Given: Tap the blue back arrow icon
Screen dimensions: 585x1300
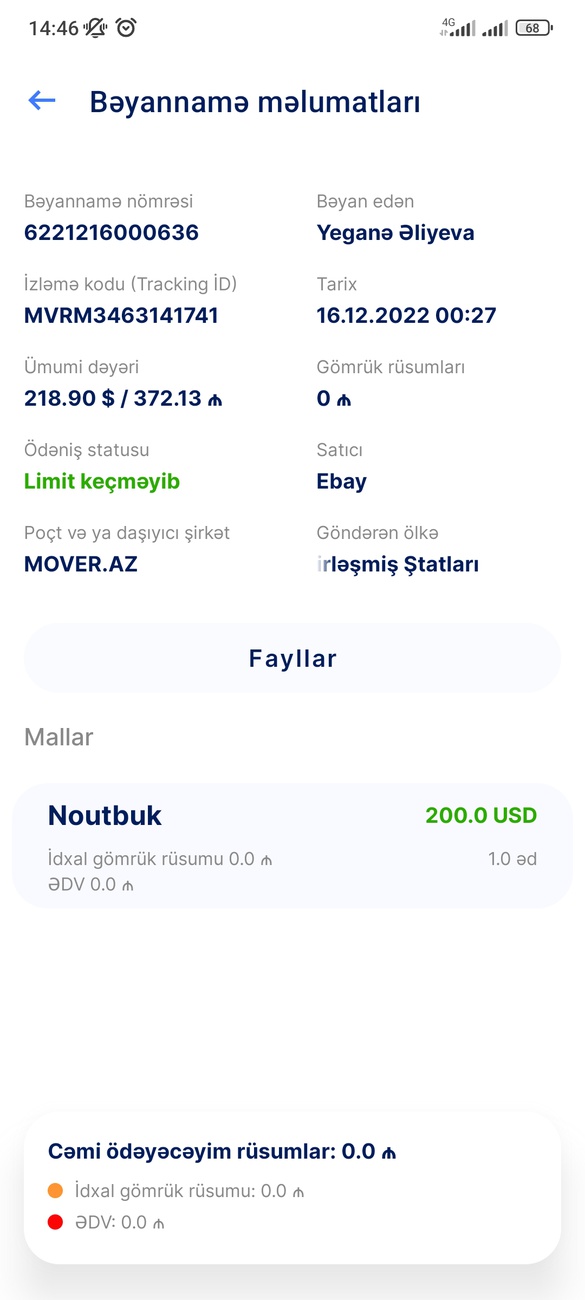Looking at the screenshot, I should coord(42,100).
